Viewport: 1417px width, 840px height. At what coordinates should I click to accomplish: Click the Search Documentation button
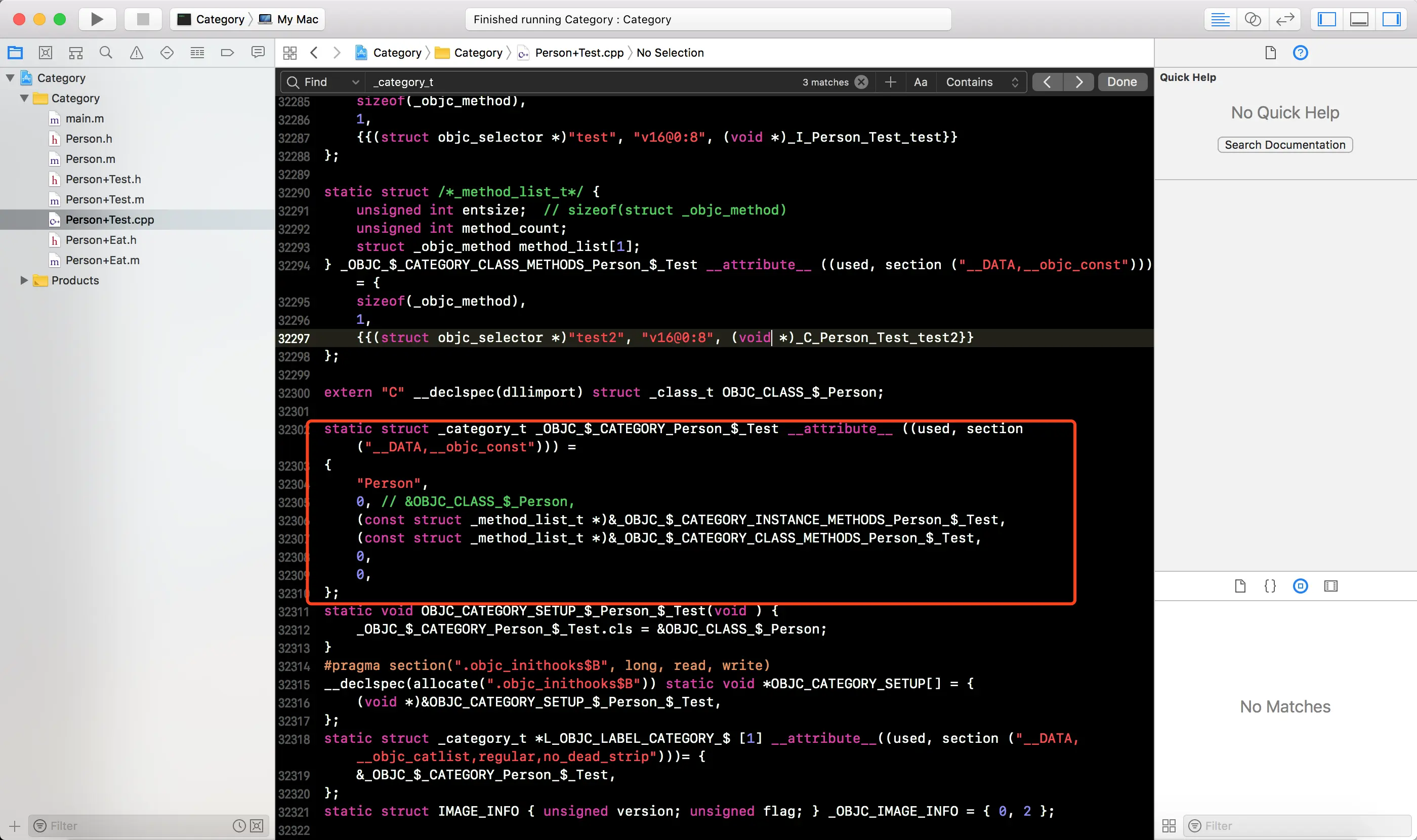pos(1284,145)
